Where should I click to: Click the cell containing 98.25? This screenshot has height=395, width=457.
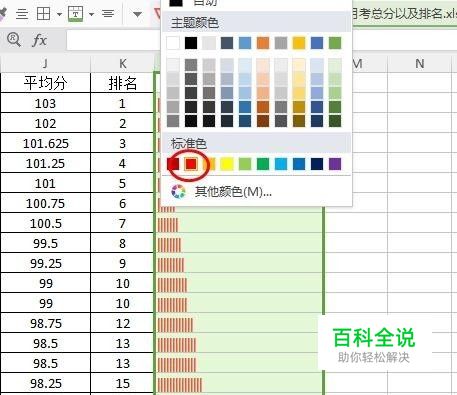45,383
